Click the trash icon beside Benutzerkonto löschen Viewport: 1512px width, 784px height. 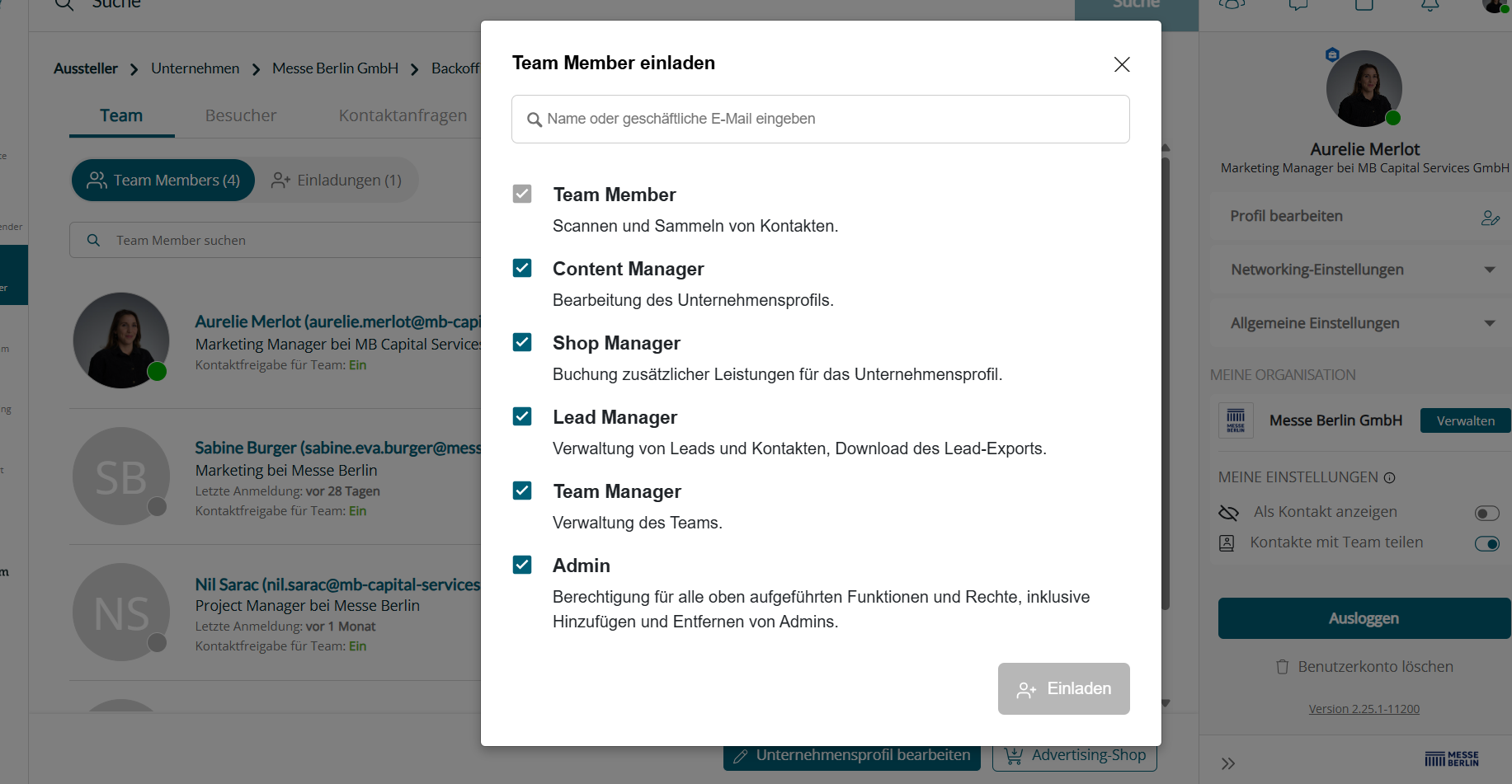click(1282, 666)
